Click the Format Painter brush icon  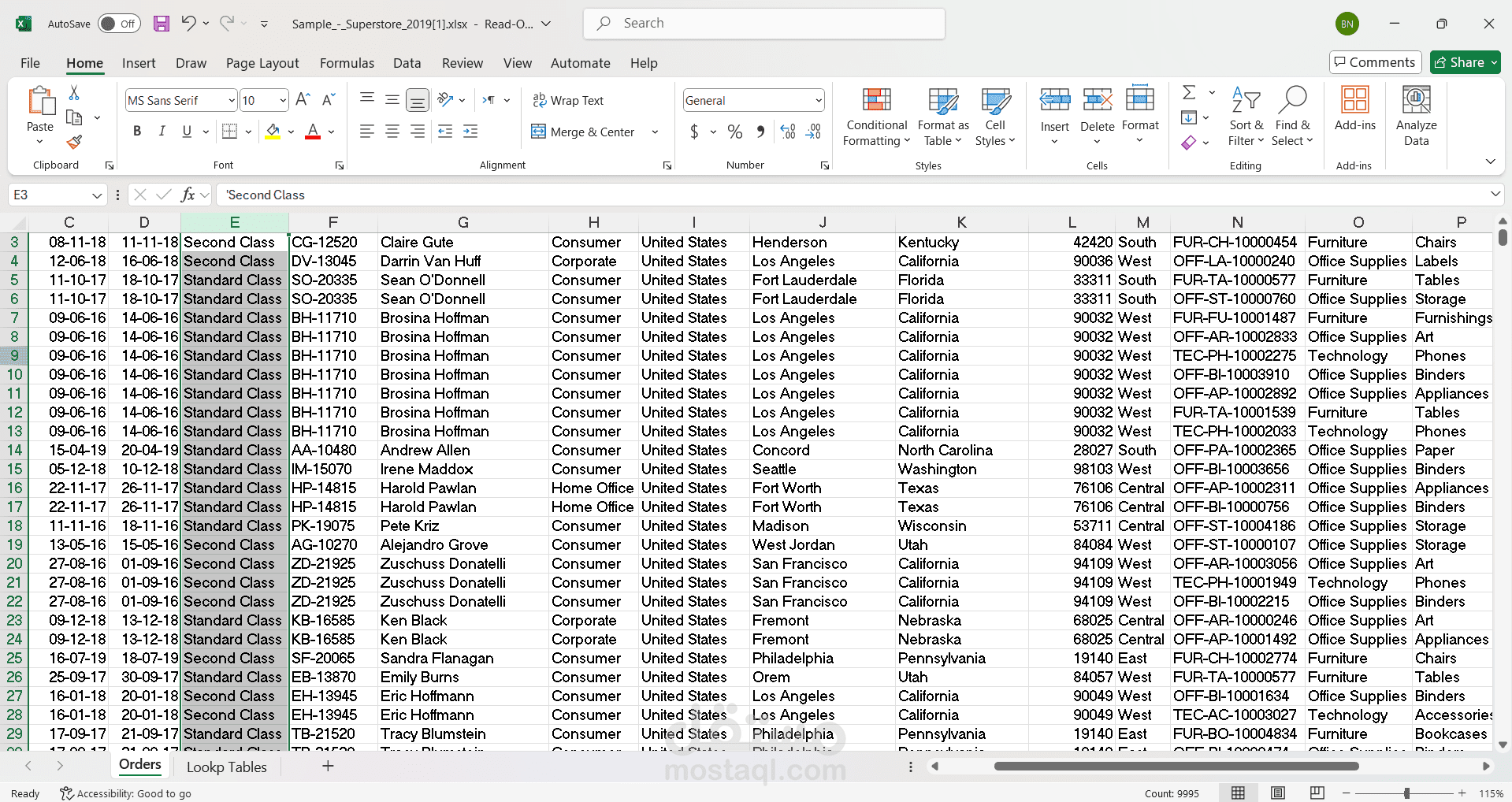[x=74, y=142]
